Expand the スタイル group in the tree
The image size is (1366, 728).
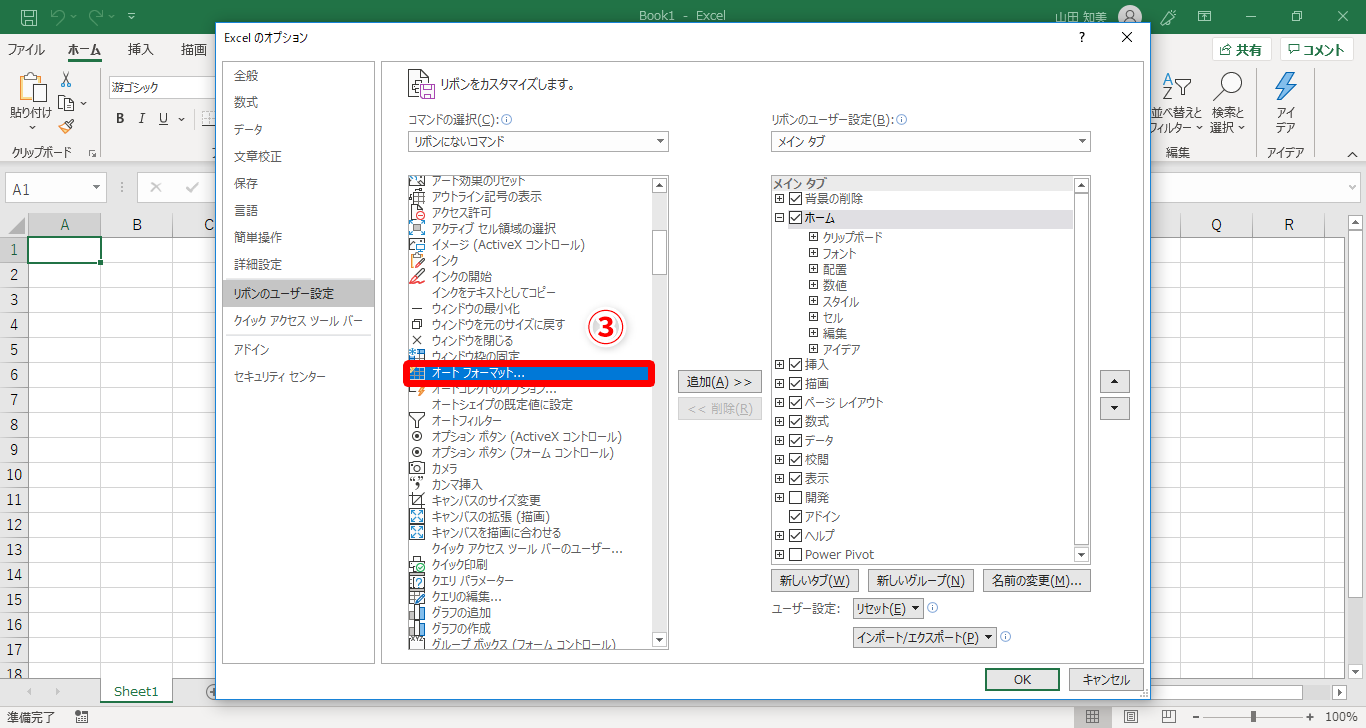point(813,301)
